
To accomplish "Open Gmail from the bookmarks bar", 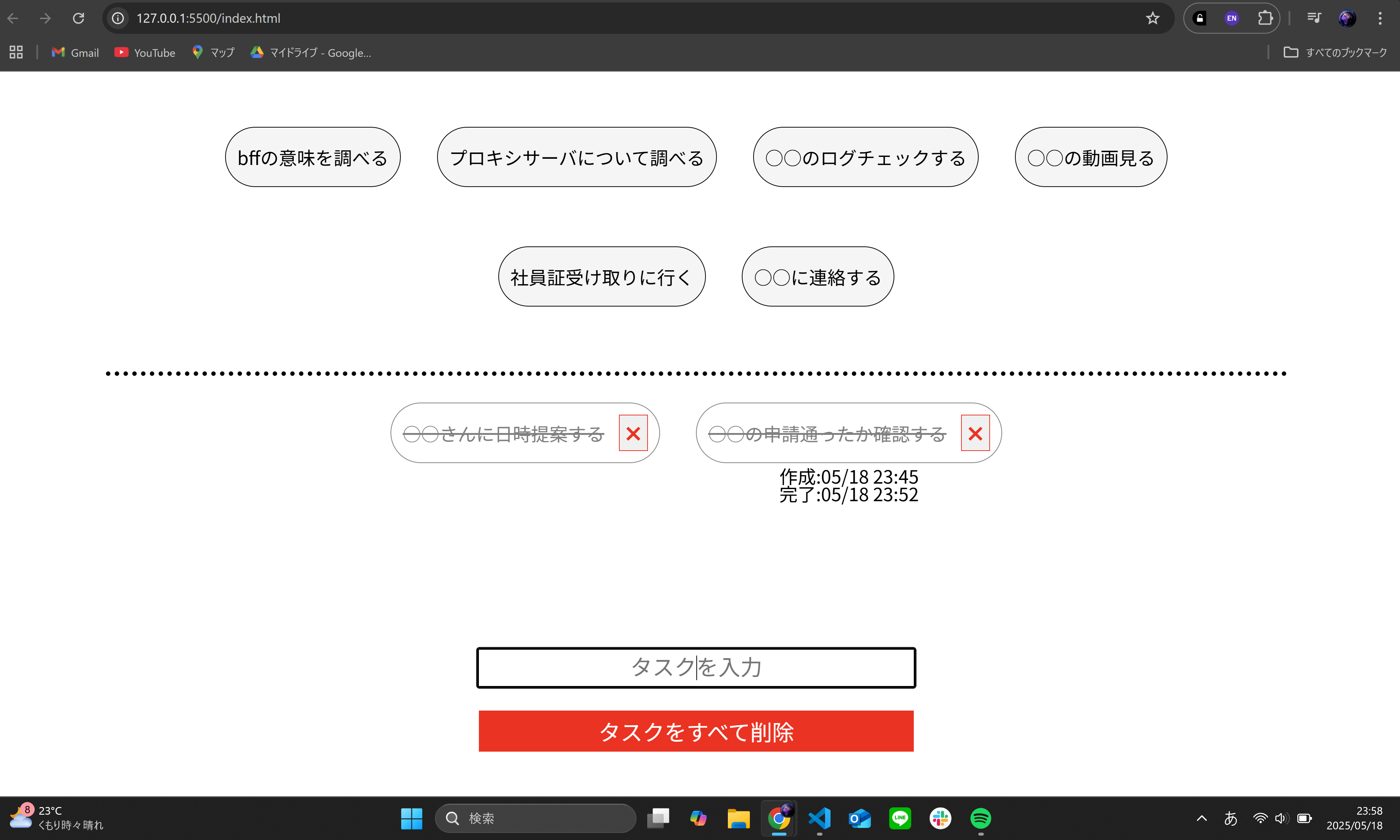I will [x=74, y=52].
